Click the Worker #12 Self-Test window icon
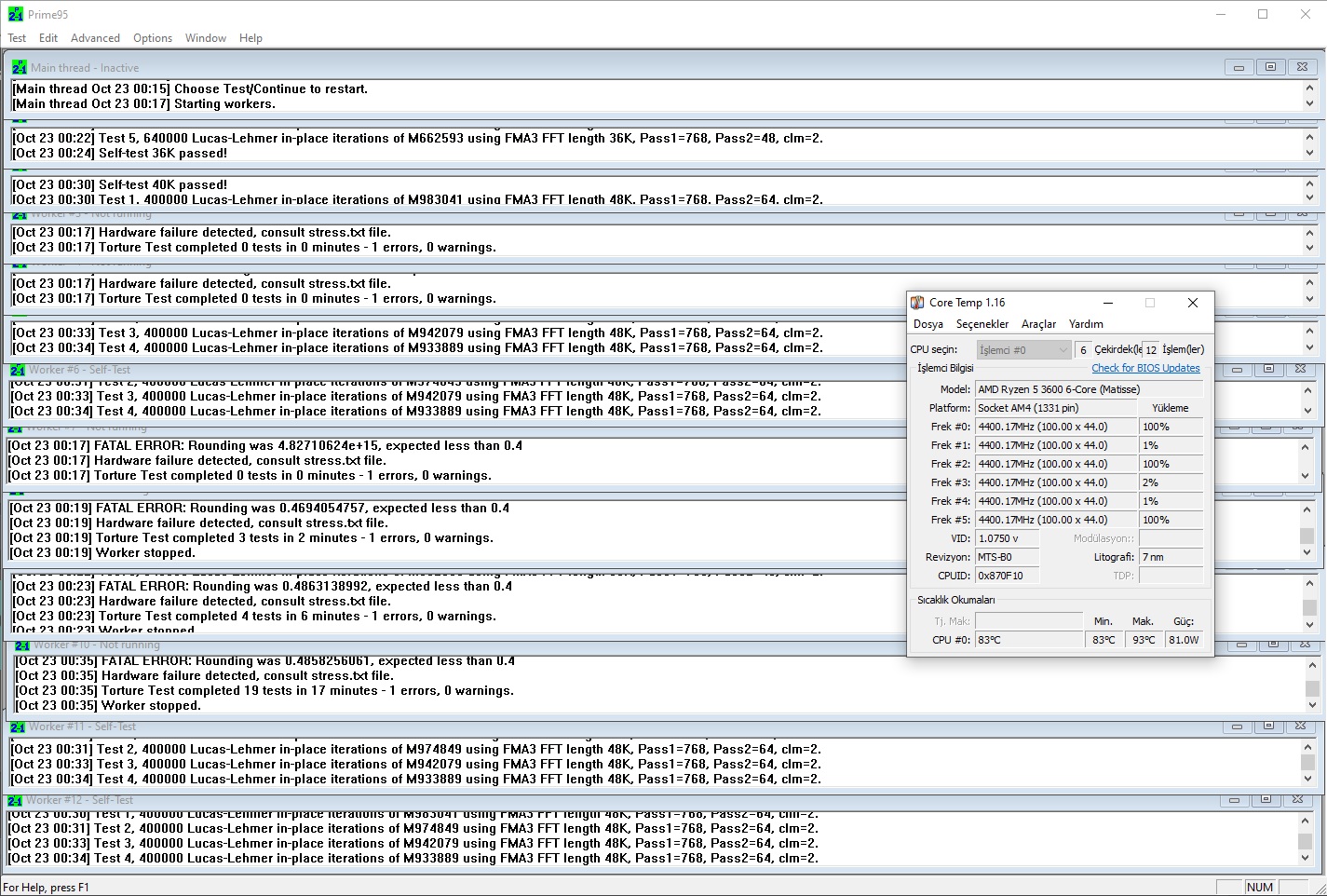 15,800
